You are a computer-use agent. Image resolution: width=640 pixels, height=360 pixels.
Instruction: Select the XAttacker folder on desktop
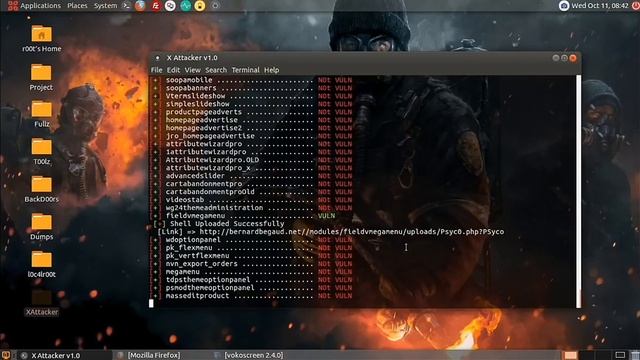coord(41,303)
